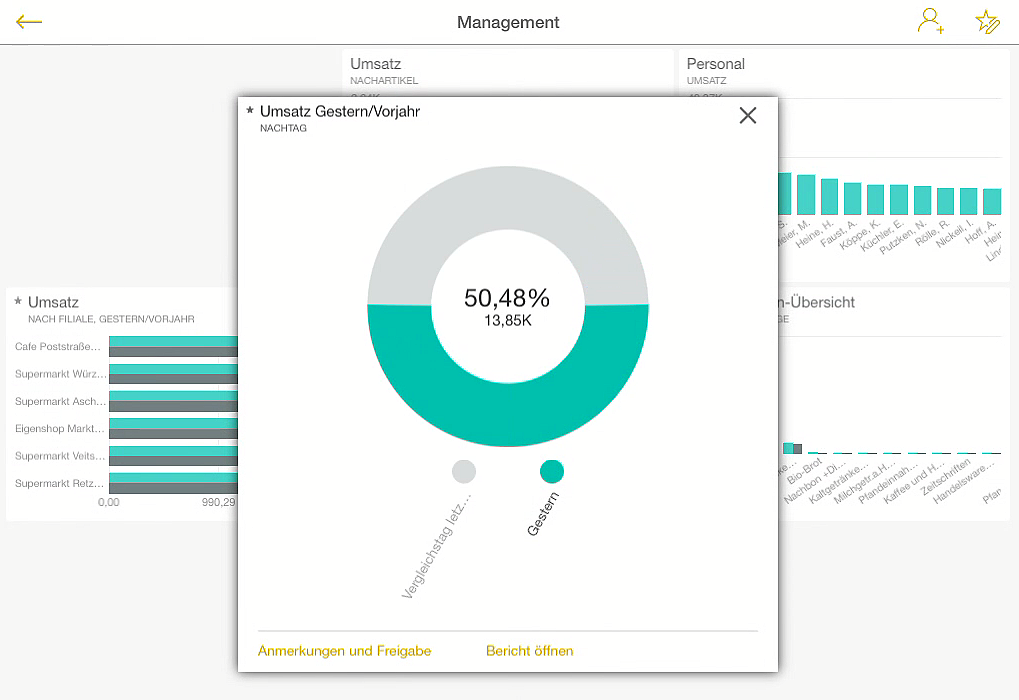Image resolution: width=1019 pixels, height=700 pixels.
Task: Open the Umsatz Nachartikel tile
Action: (375, 64)
